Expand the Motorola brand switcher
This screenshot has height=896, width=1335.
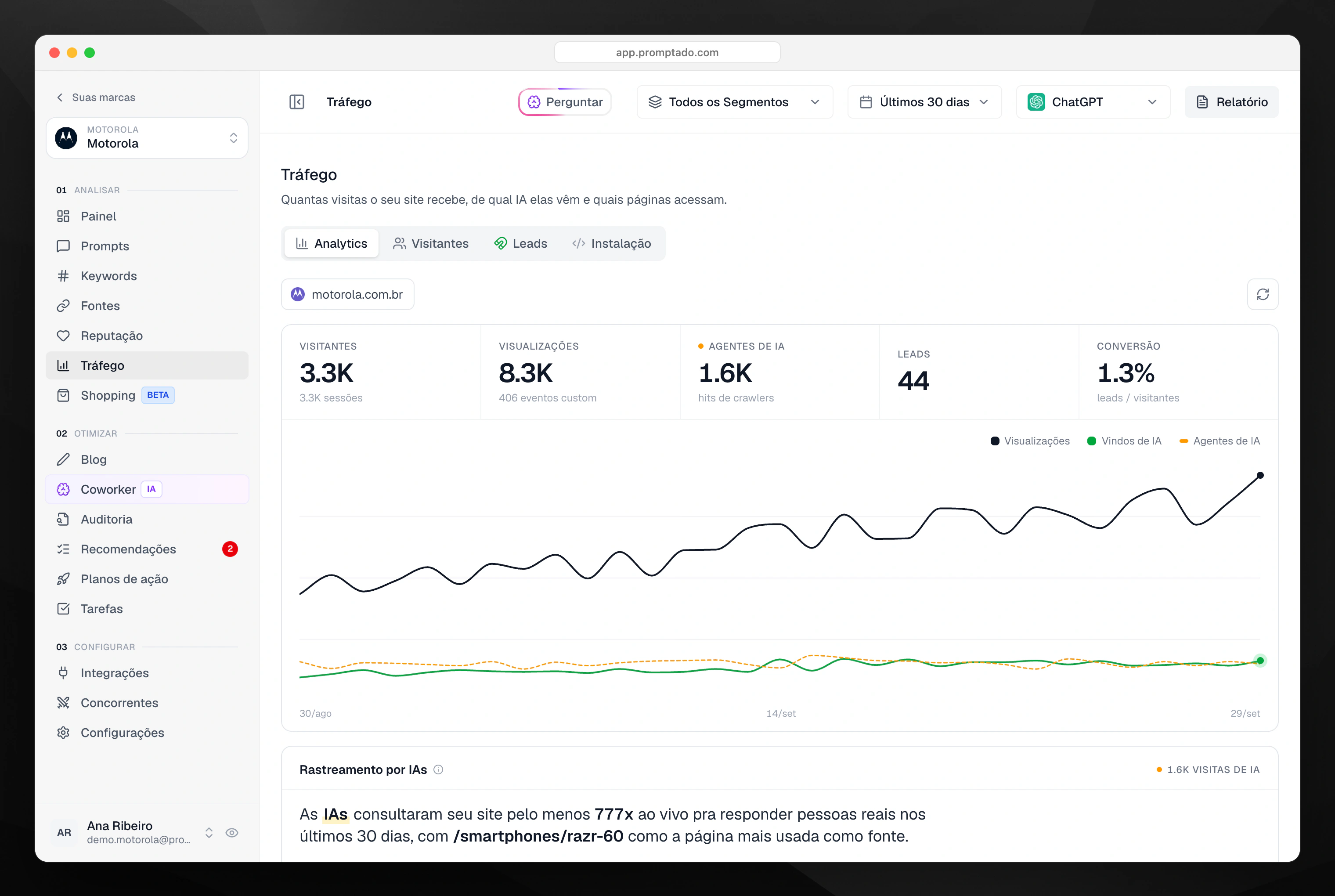click(x=148, y=138)
